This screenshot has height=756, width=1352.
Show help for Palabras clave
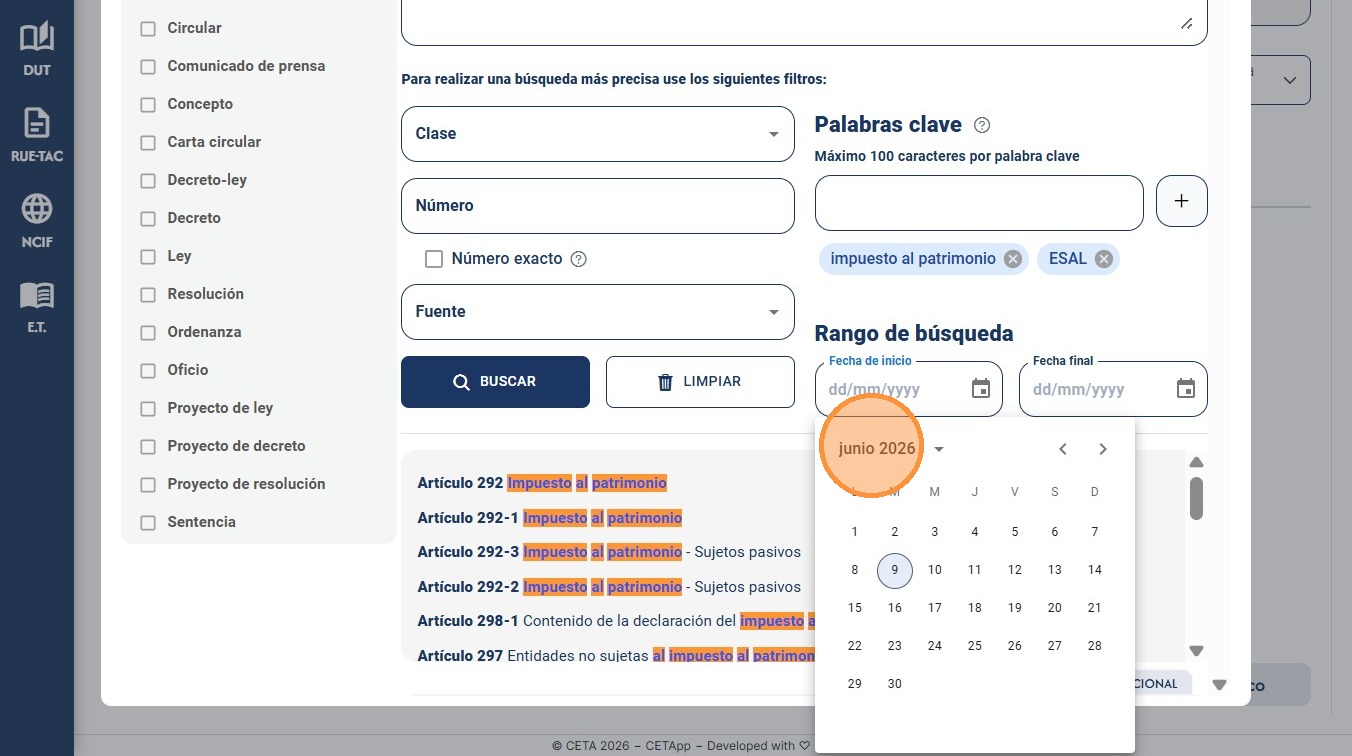[x=982, y=125]
